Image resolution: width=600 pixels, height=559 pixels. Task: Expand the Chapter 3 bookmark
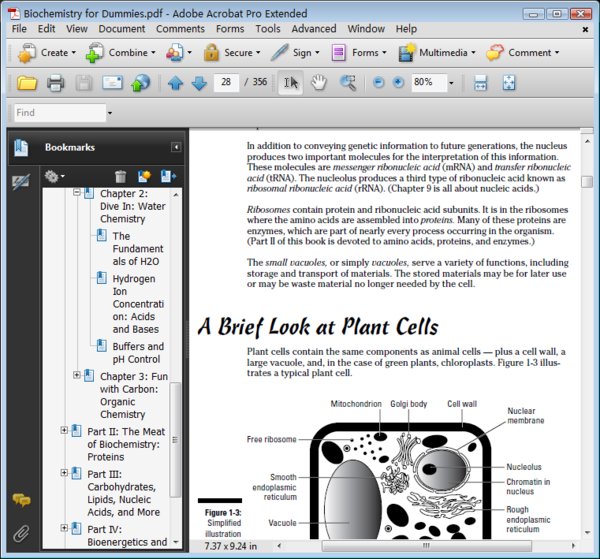pyautogui.click(x=77, y=375)
